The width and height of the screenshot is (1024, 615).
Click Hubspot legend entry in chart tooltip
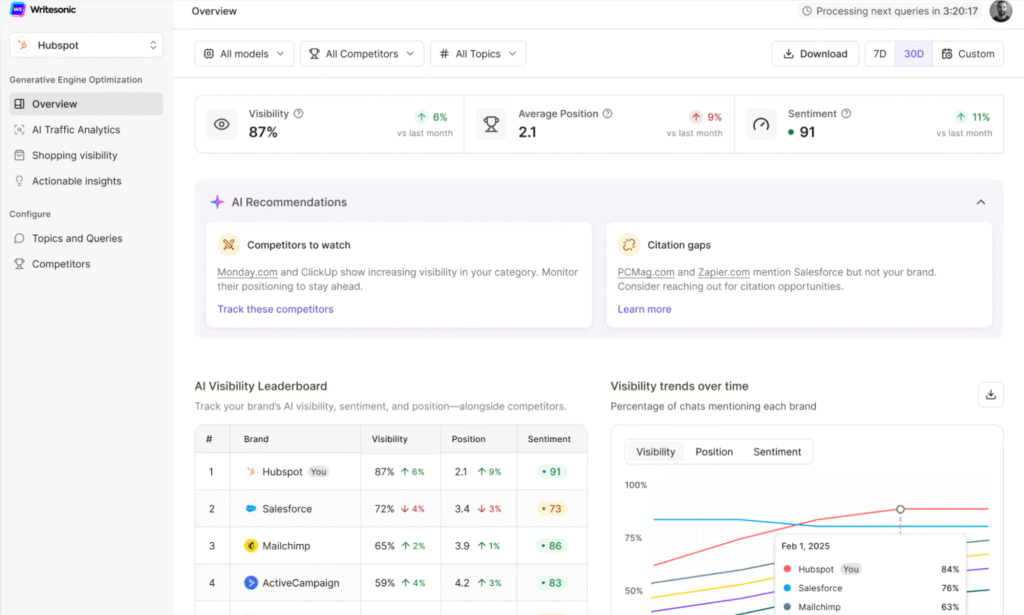[871, 569]
